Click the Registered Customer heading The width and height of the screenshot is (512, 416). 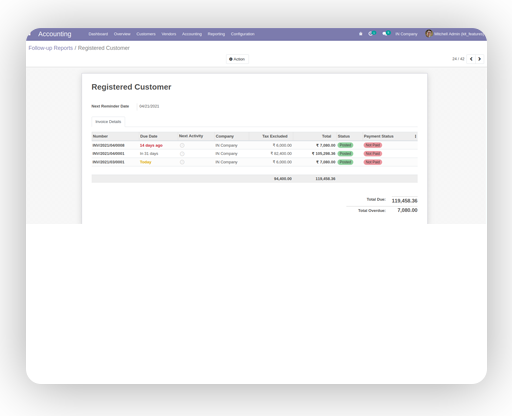click(131, 87)
